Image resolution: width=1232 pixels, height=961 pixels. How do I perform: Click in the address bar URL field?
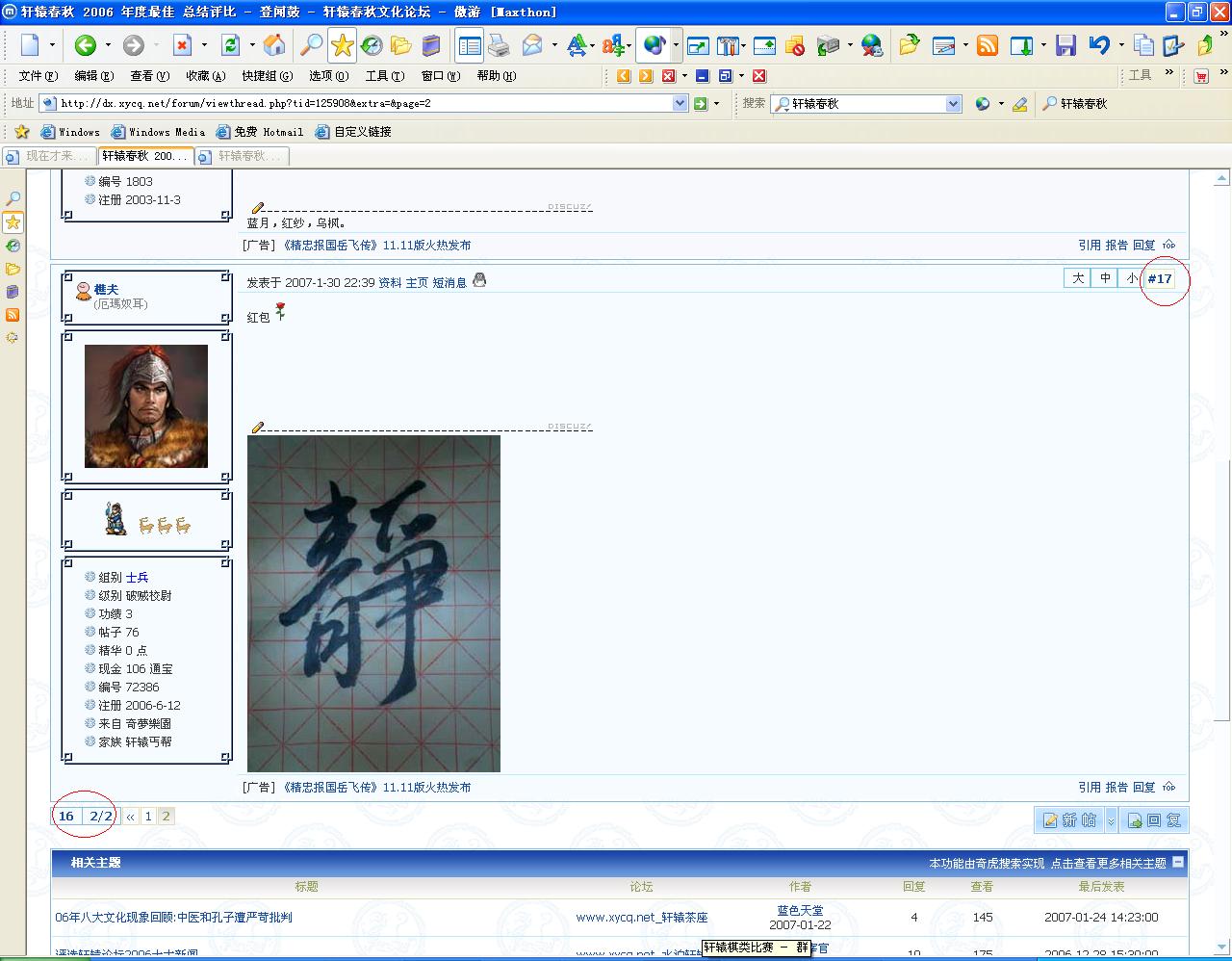coord(364,104)
